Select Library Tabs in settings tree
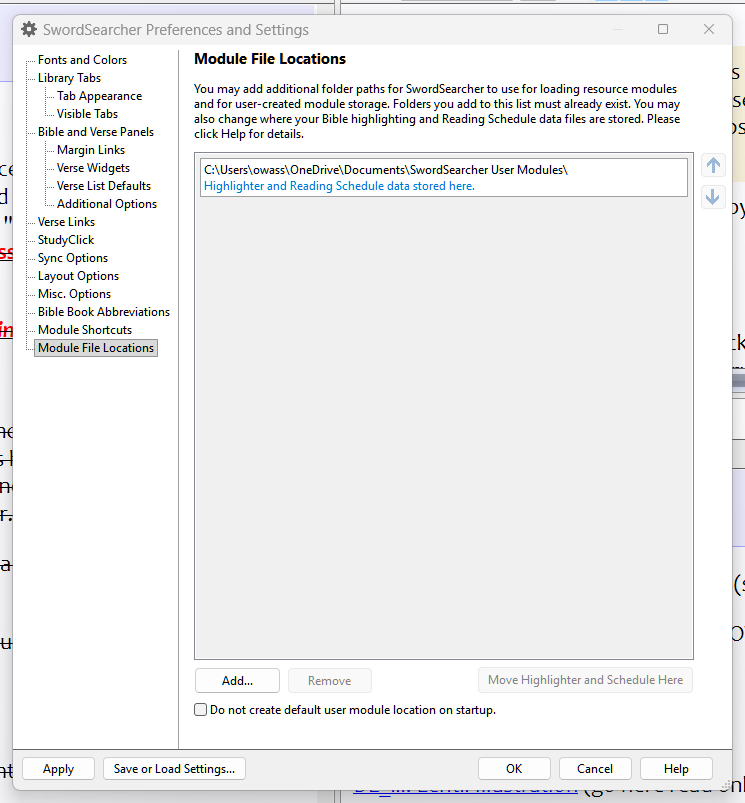745x803 pixels. point(69,78)
